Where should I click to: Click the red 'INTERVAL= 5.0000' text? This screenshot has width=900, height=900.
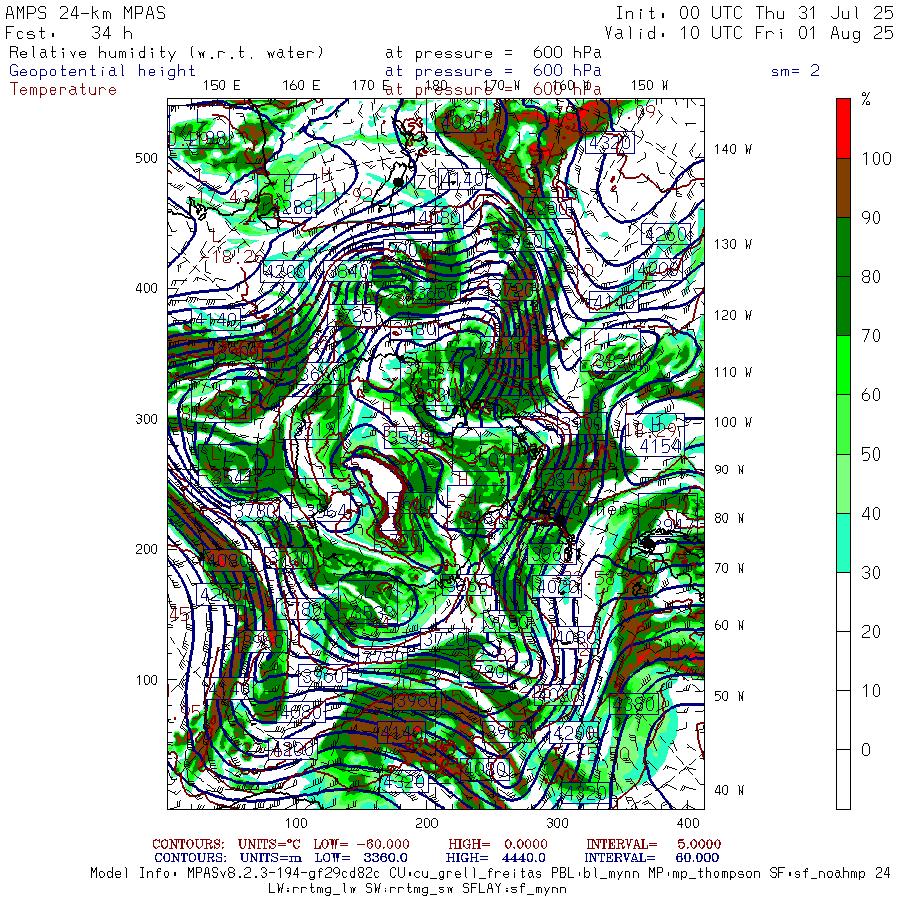click(x=654, y=844)
